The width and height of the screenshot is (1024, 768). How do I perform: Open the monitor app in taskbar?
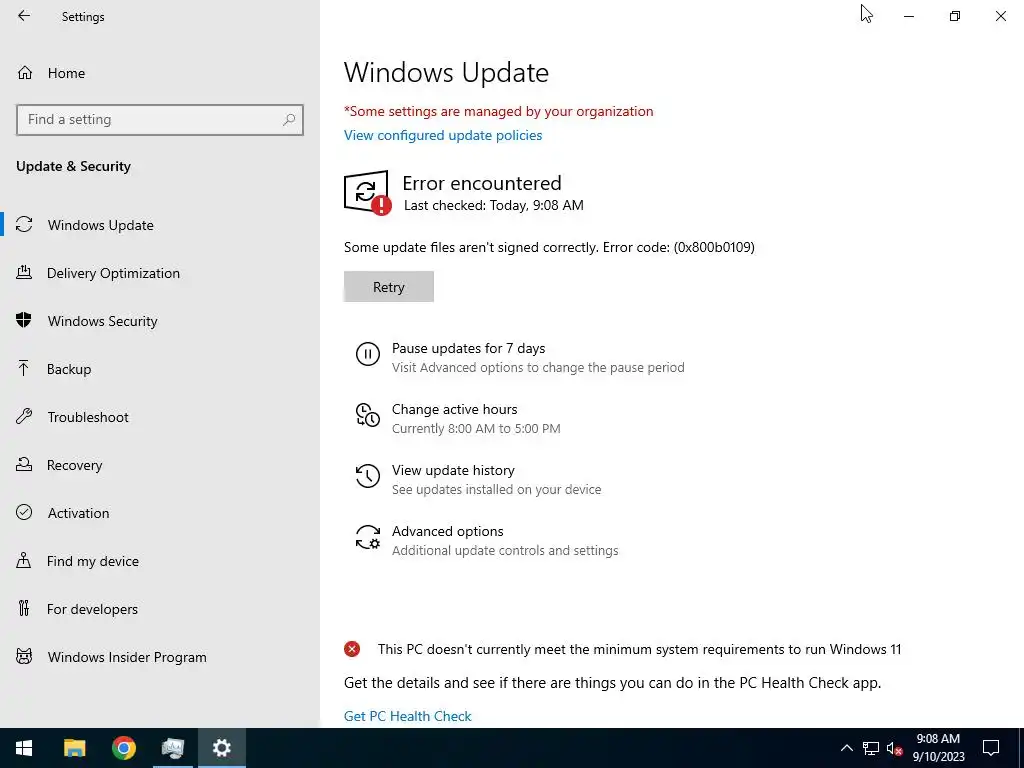[172, 748]
